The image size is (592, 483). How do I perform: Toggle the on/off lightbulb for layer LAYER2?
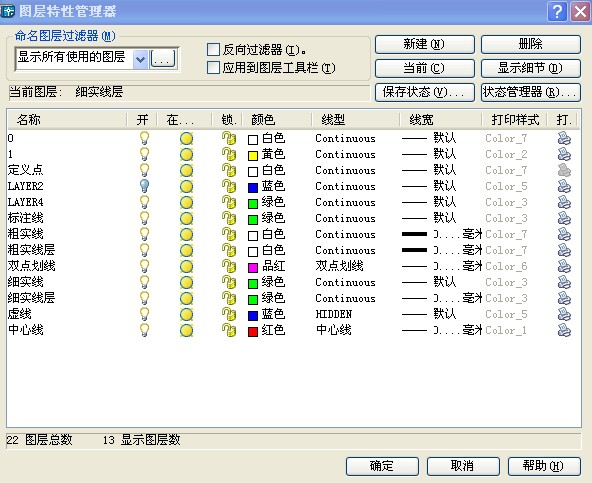pos(144,186)
